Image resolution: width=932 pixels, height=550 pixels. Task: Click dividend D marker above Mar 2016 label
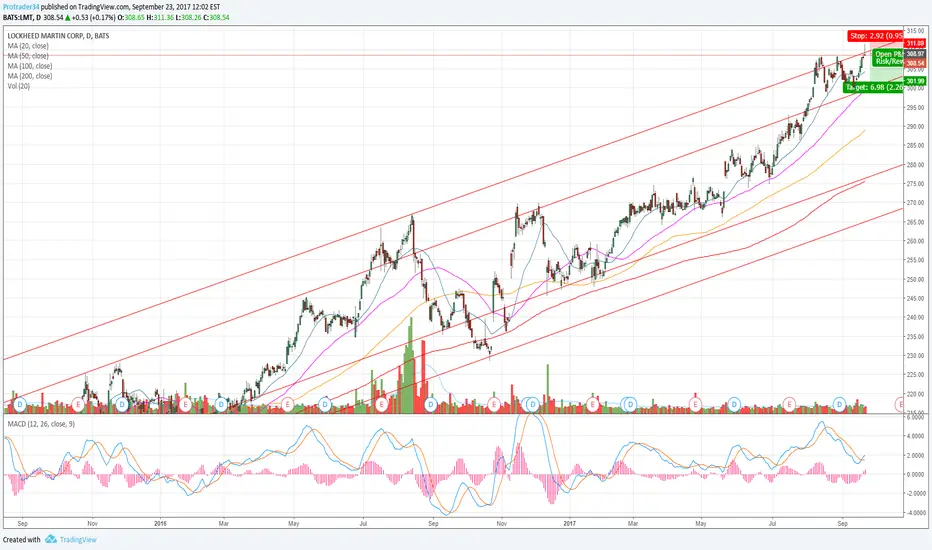tap(221, 404)
